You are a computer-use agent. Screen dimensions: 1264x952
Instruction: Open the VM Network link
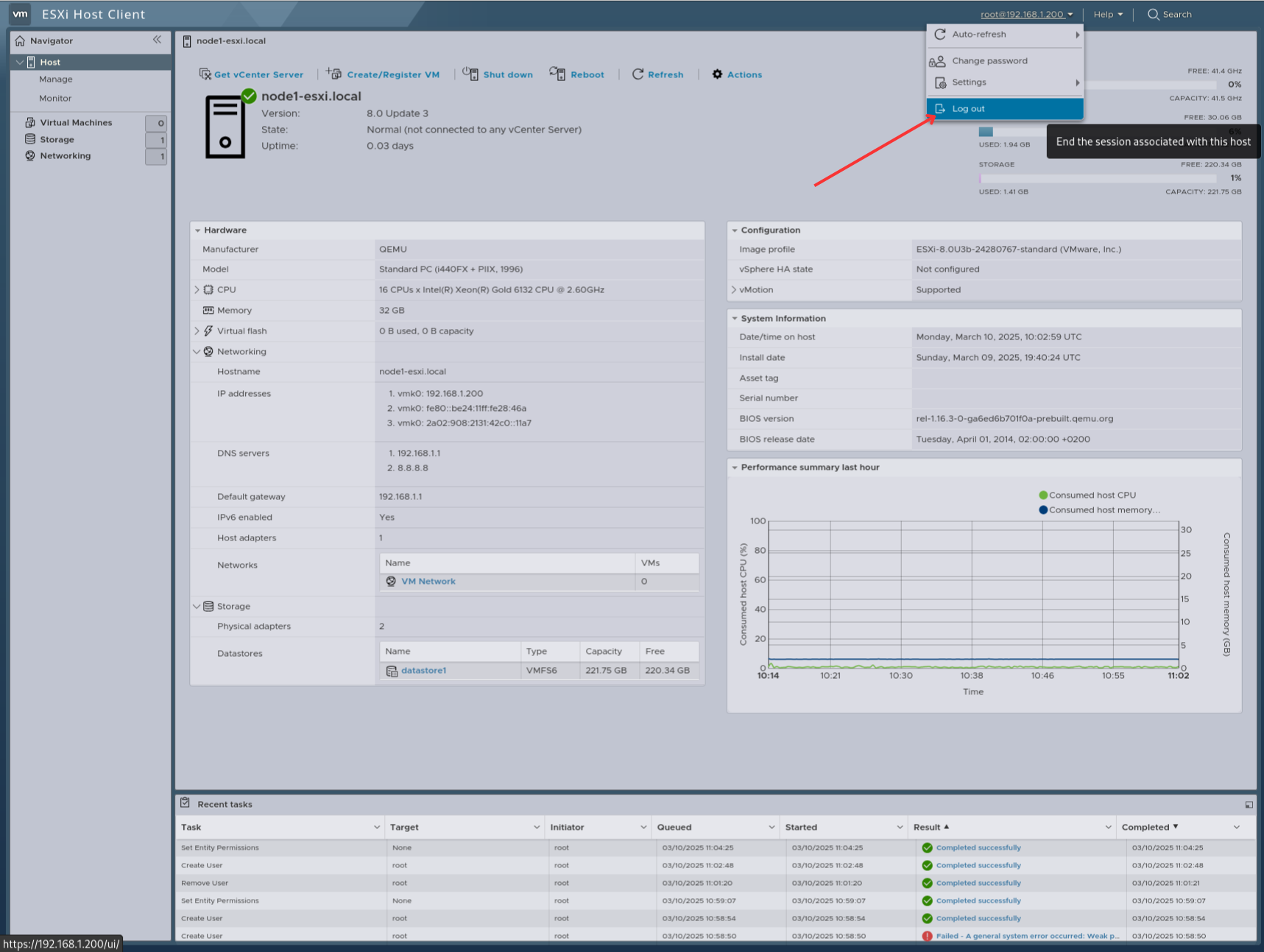[428, 582]
